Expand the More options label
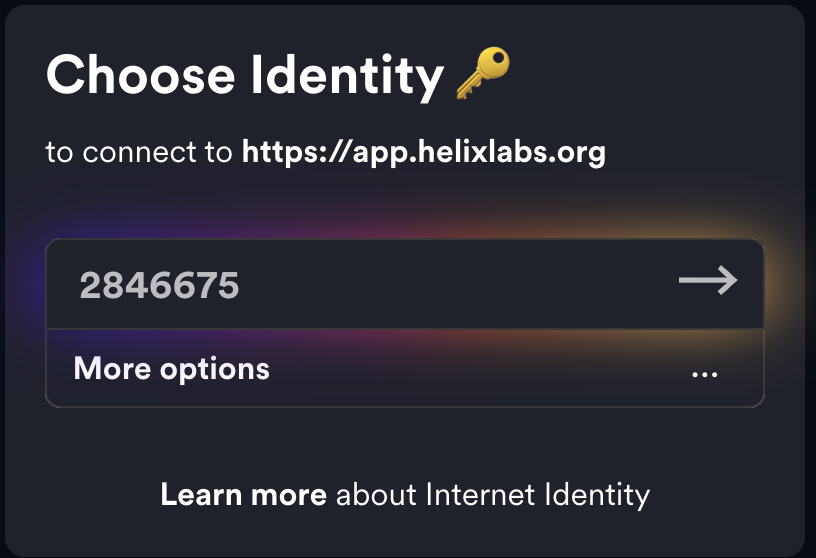The width and height of the screenshot is (816, 558). pos(172,368)
